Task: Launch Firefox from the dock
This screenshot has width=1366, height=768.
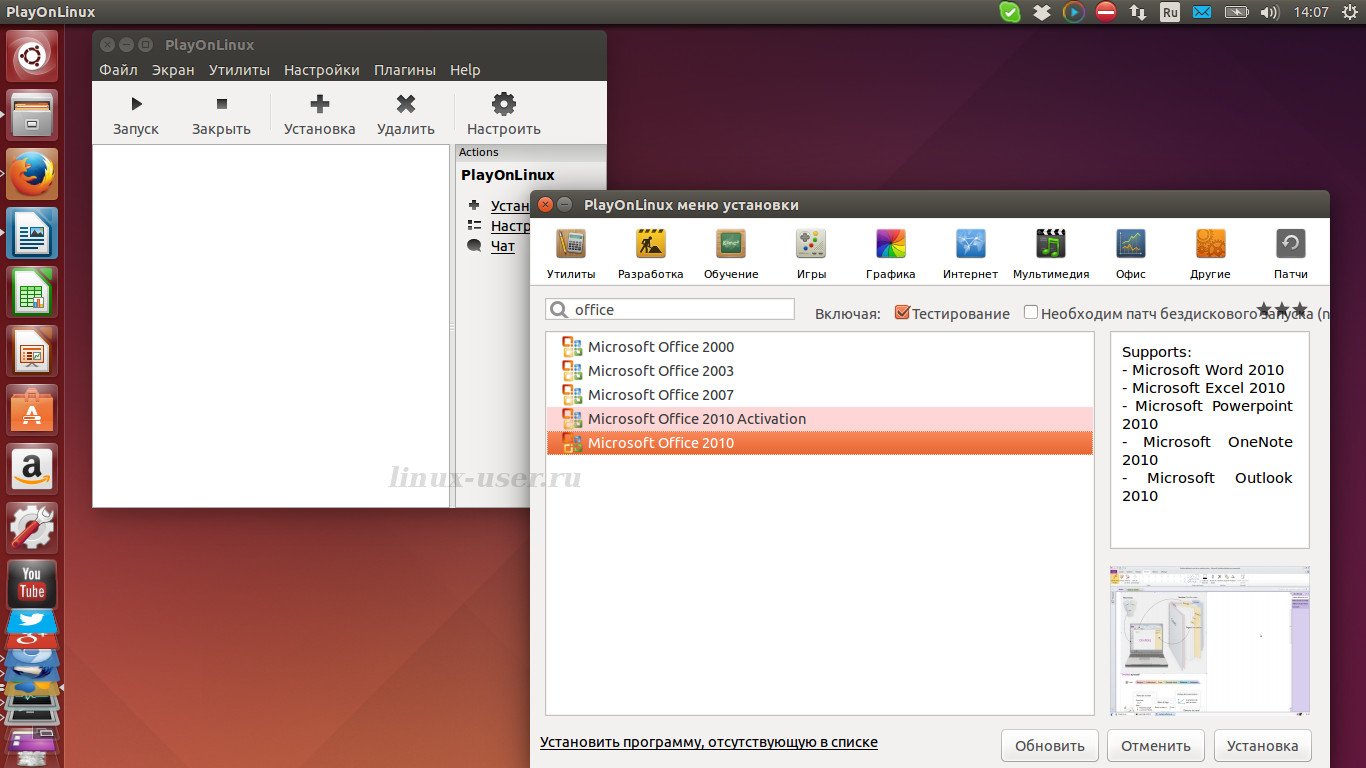Action: coord(32,174)
